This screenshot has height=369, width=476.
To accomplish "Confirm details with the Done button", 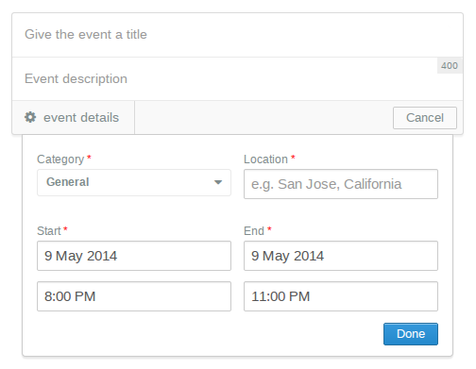I will pyautogui.click(x=411, y=334).
